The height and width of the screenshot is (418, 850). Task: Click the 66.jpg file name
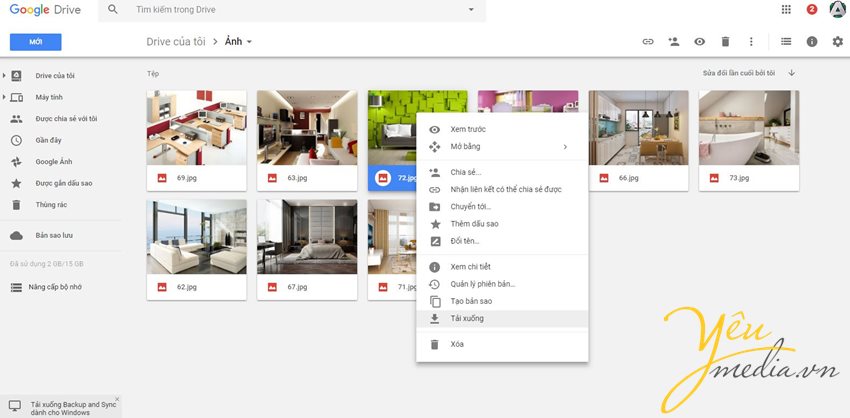point(629,178)
